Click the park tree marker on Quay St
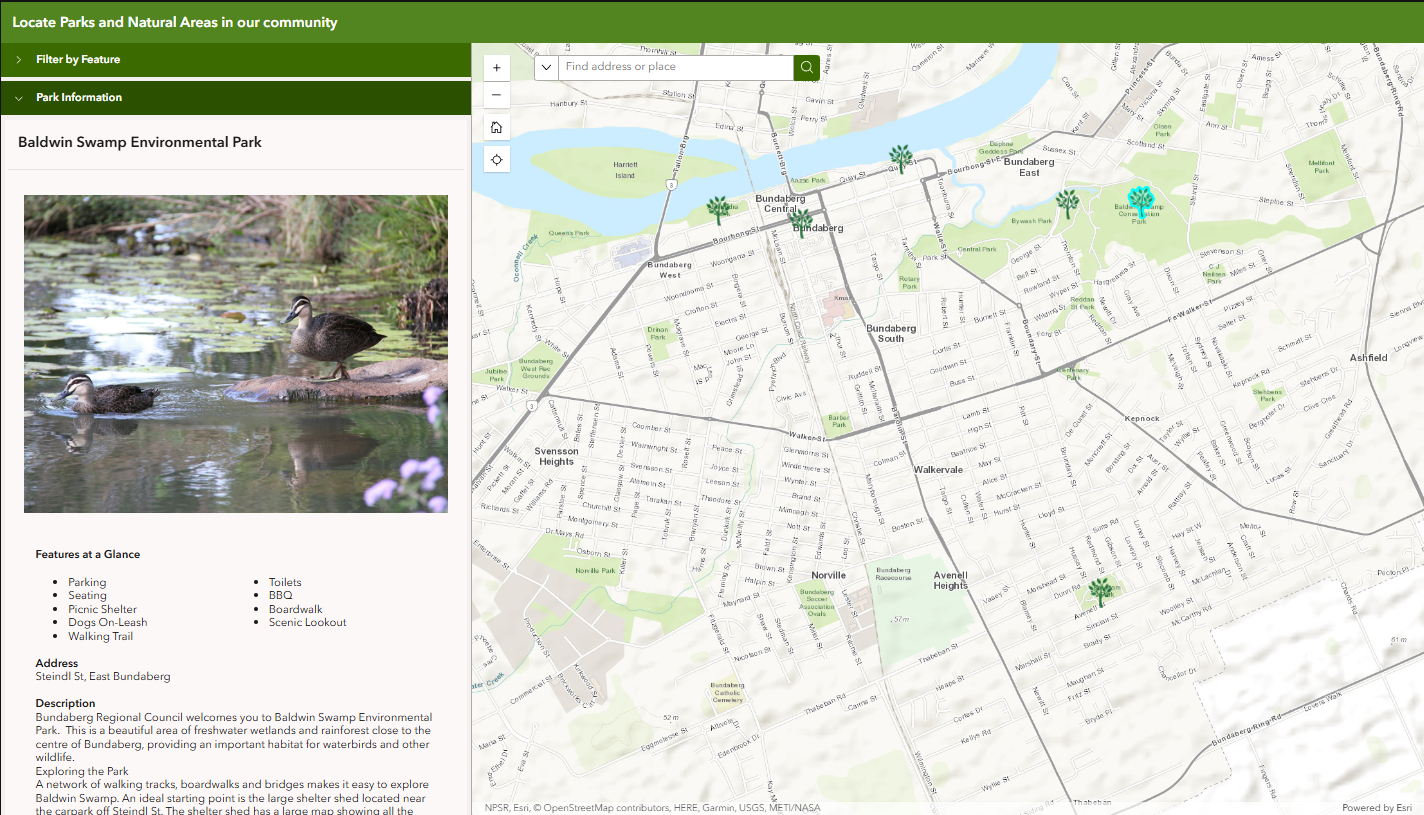The width and height of the screenshot is (1424, 815). [901, 158]
